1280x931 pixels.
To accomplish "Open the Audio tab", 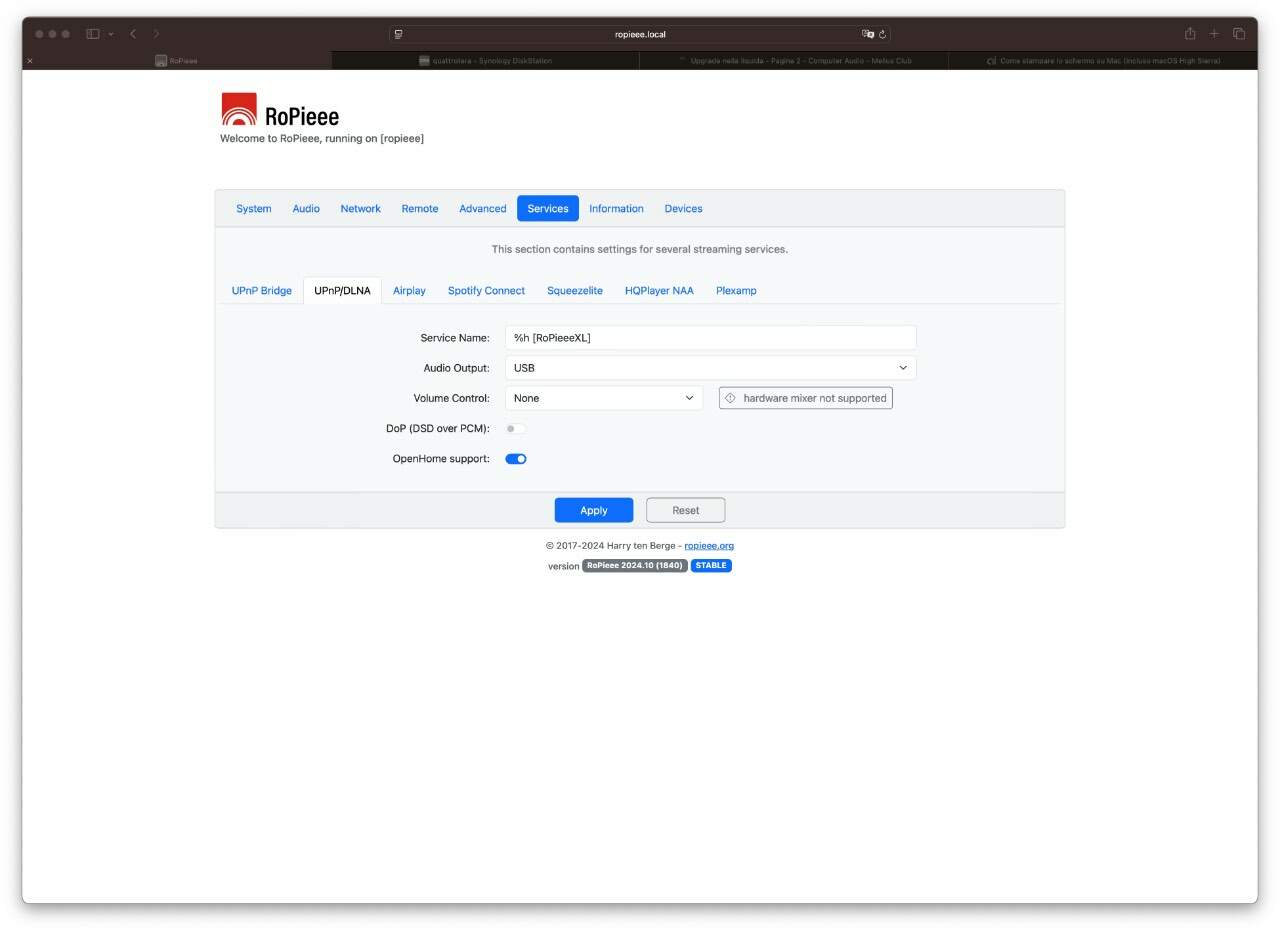I will 306,208.
